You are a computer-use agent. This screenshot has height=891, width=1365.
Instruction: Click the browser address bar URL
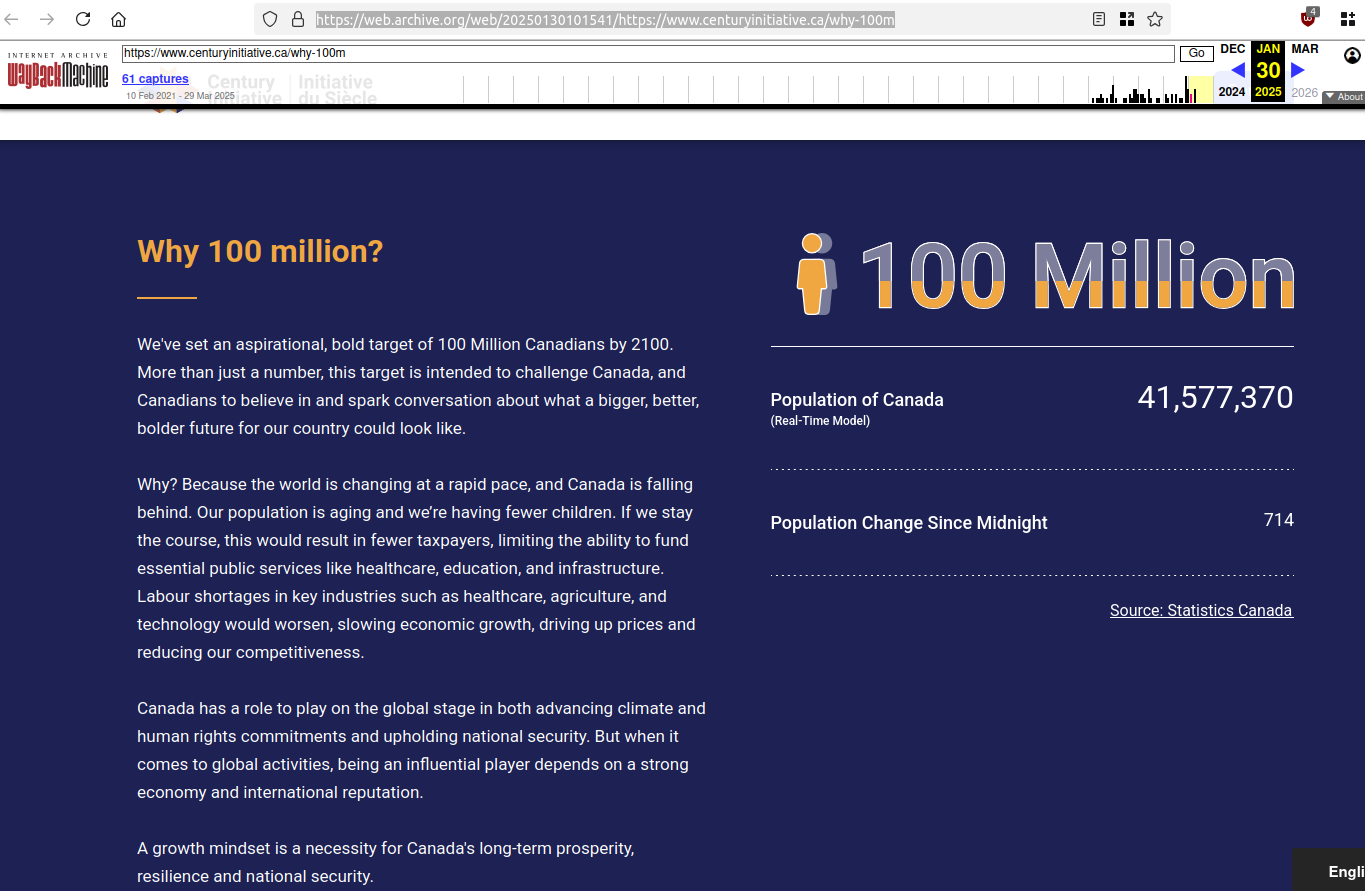[605, 19]
